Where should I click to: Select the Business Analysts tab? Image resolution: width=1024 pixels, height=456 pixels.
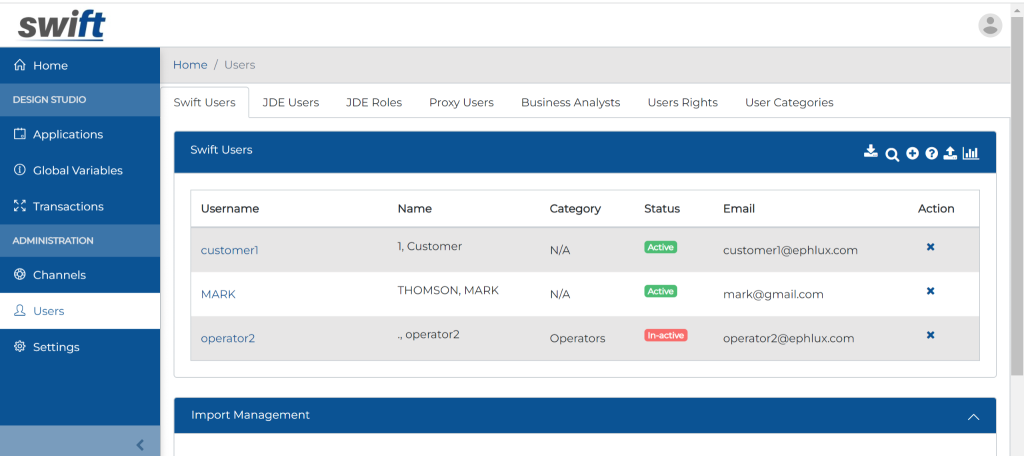[570, 102]
